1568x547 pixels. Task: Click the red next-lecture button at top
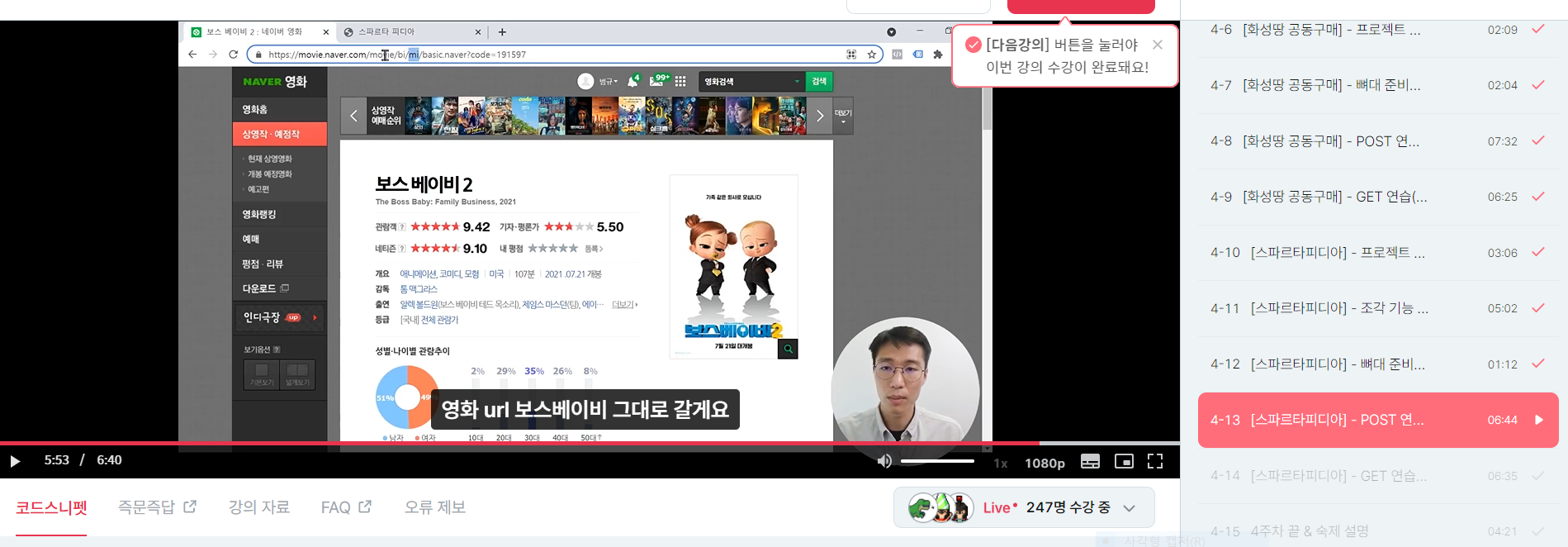[x=1081, y=7]
